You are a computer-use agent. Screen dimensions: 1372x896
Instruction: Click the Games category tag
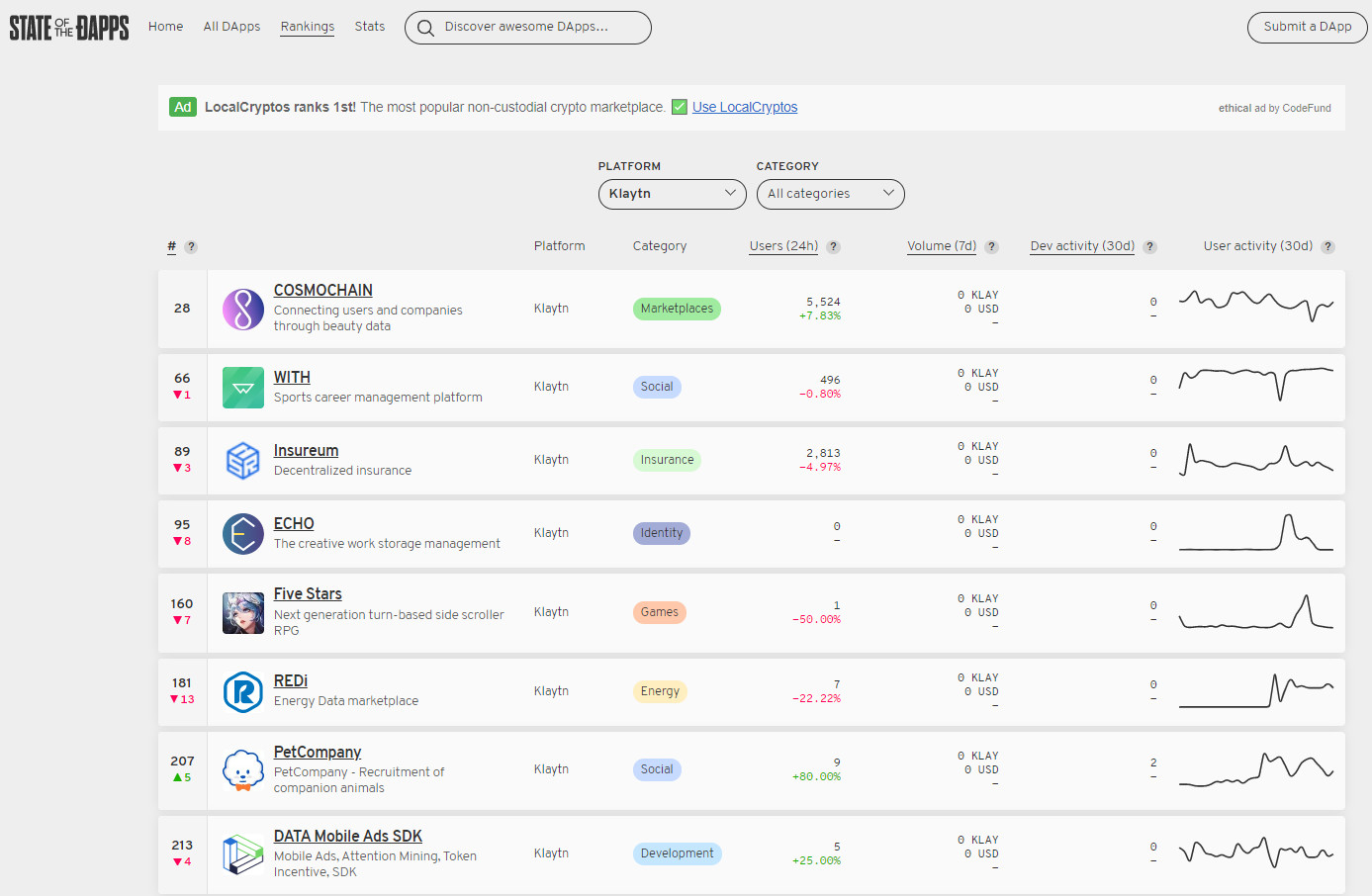tap(660, 613)
